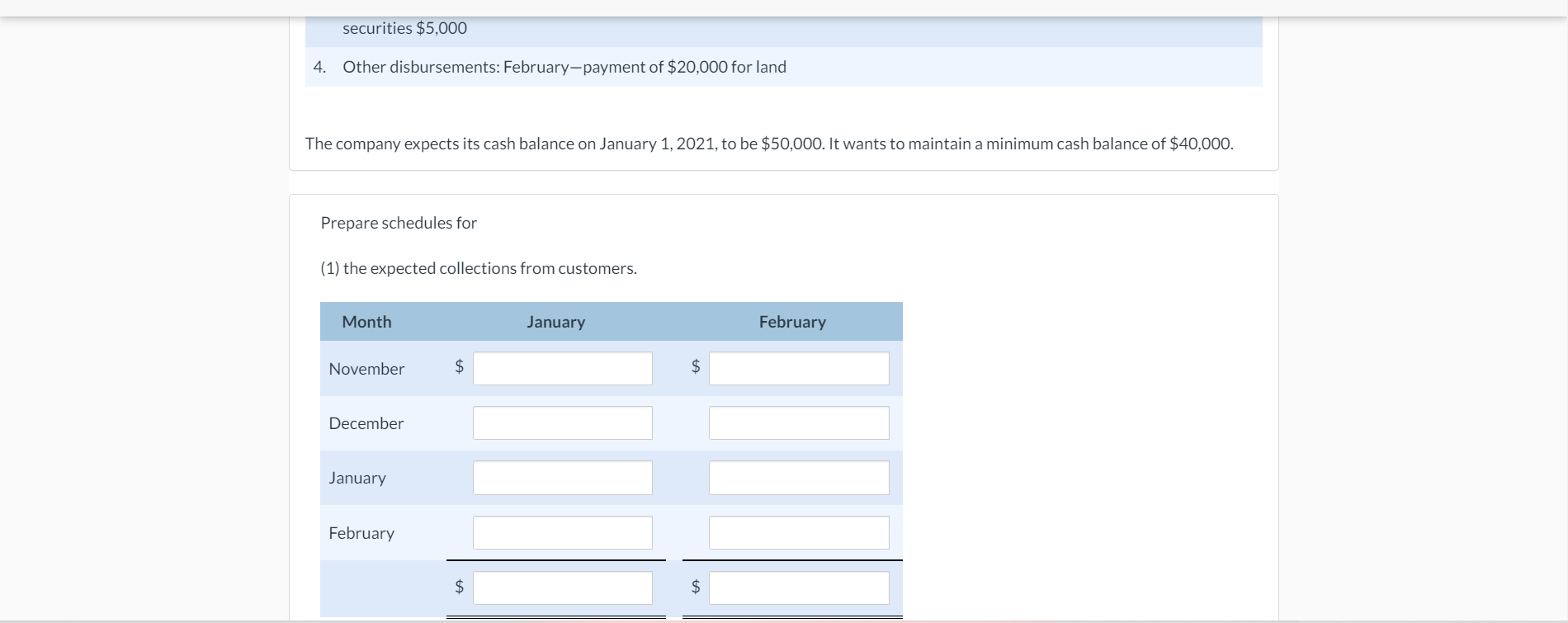Click total input field under January column

(562, 588)
